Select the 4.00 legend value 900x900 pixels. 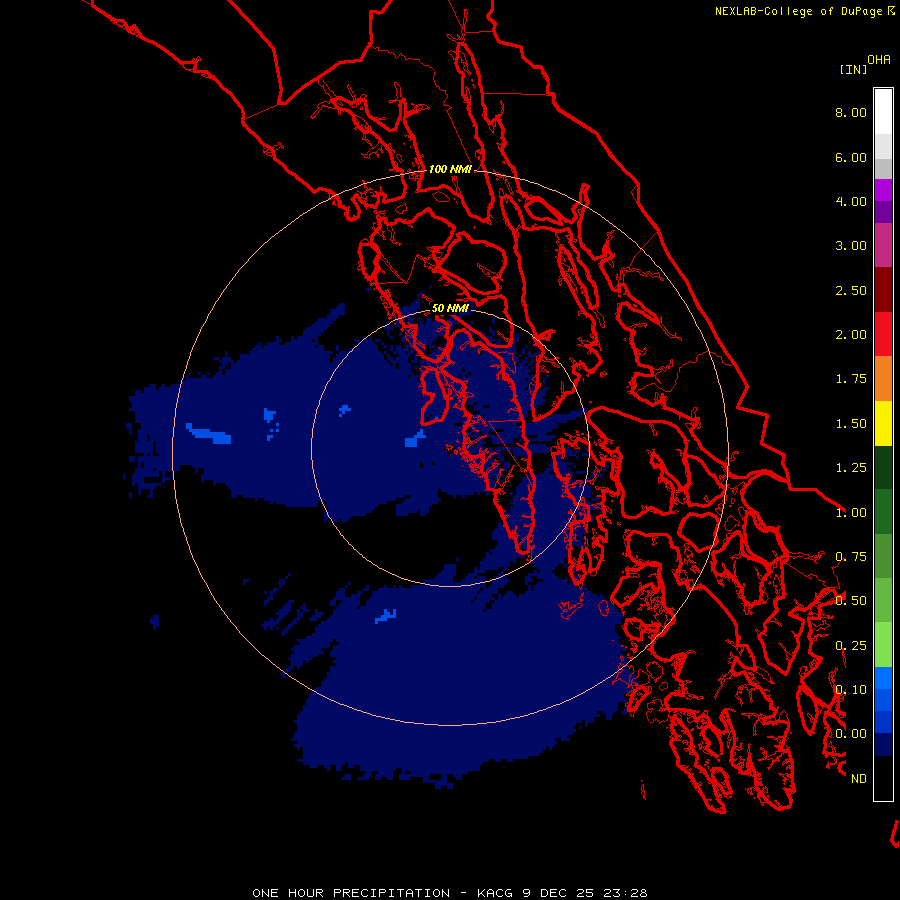851,201
